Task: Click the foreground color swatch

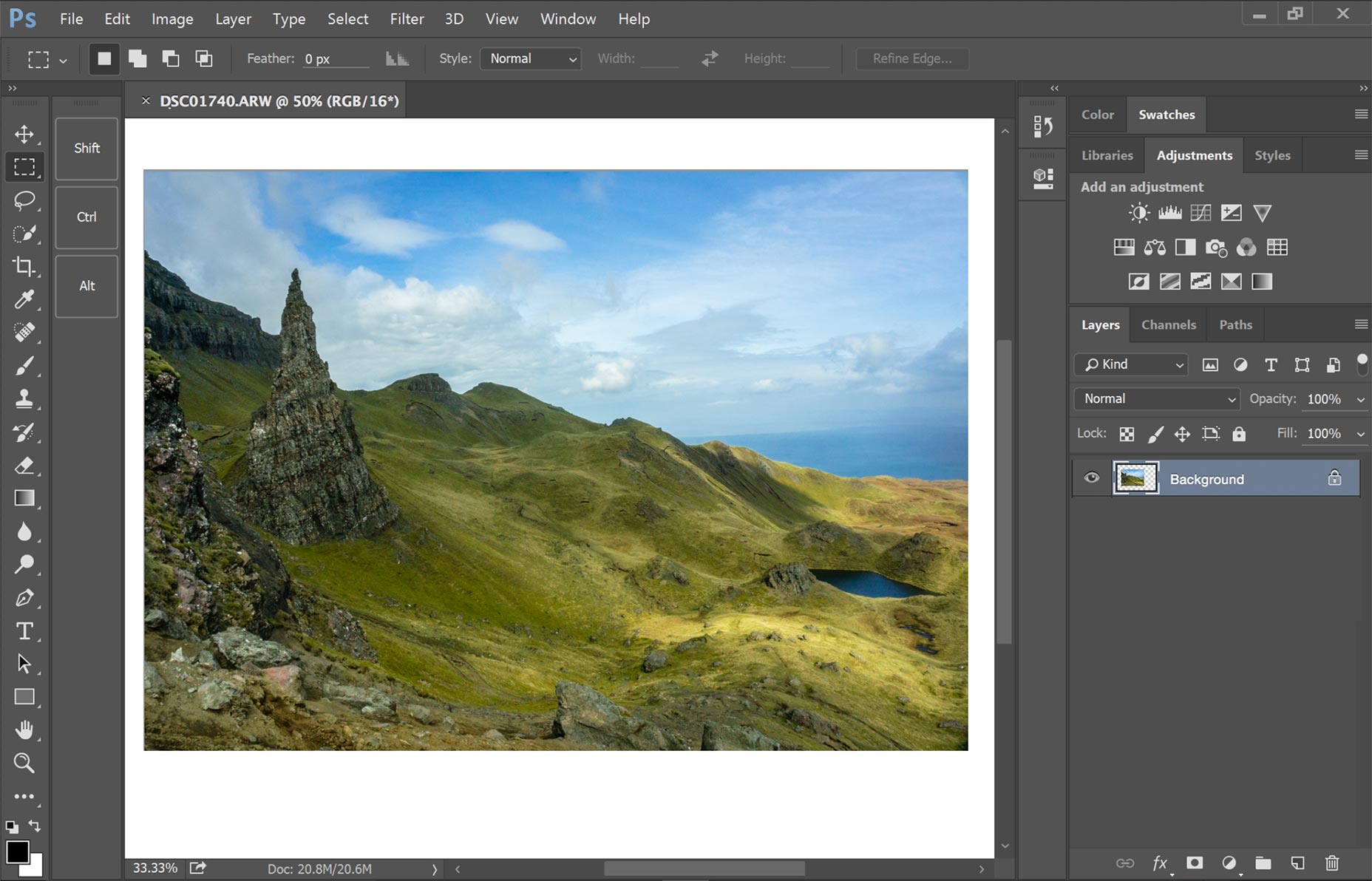Action: [16, 852]
